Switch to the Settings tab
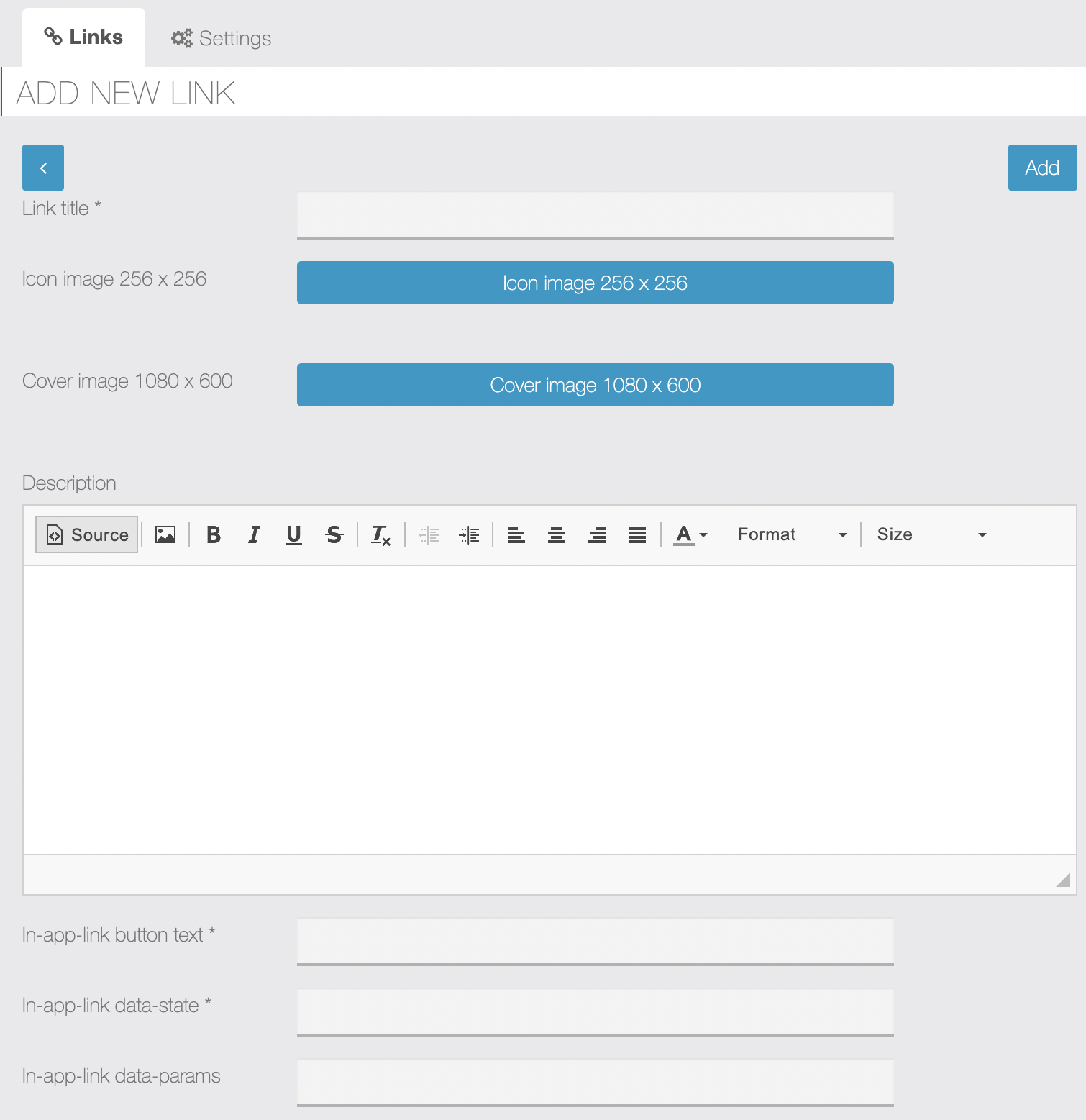Viewport: 1086px width, 1120px height. tap(222, 38)
